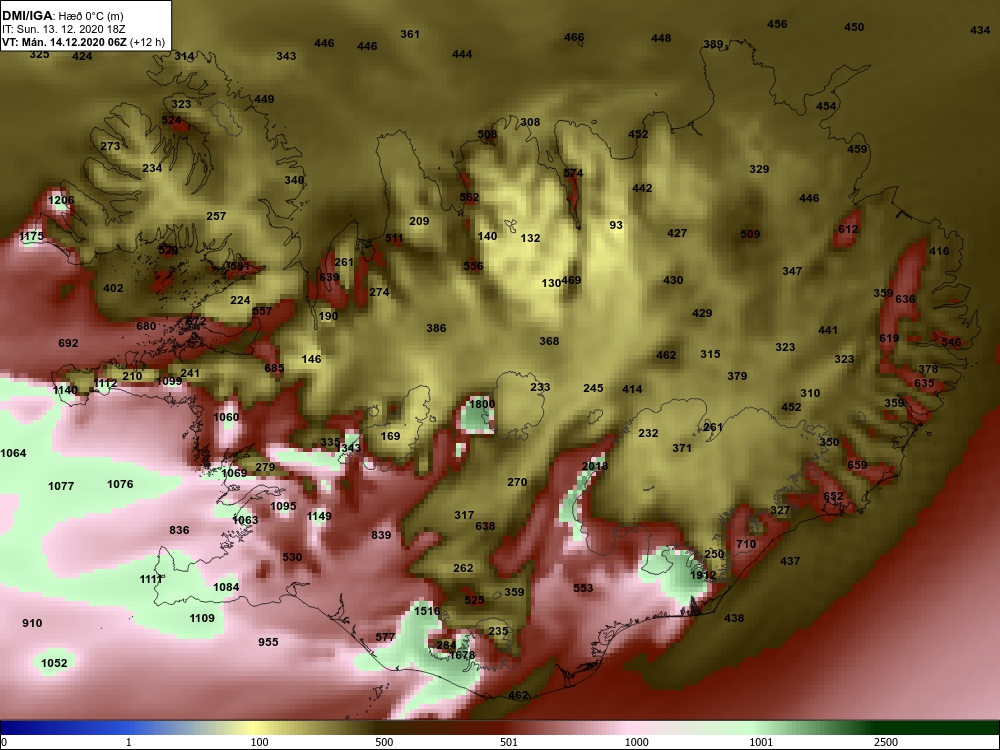Click the 2018 height value
1000x750 pixels.
pyautogui.click(x=594, y=466)
